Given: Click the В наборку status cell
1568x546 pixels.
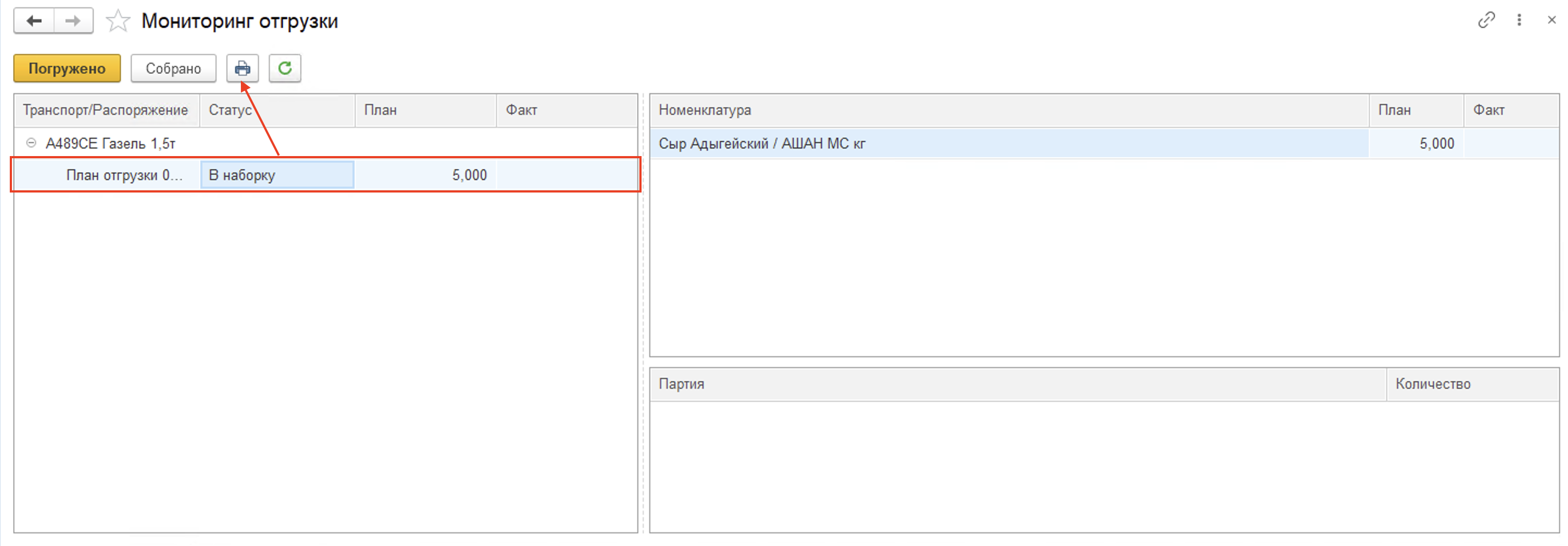Looking at the screenshot, I should [x=277, y=175].
